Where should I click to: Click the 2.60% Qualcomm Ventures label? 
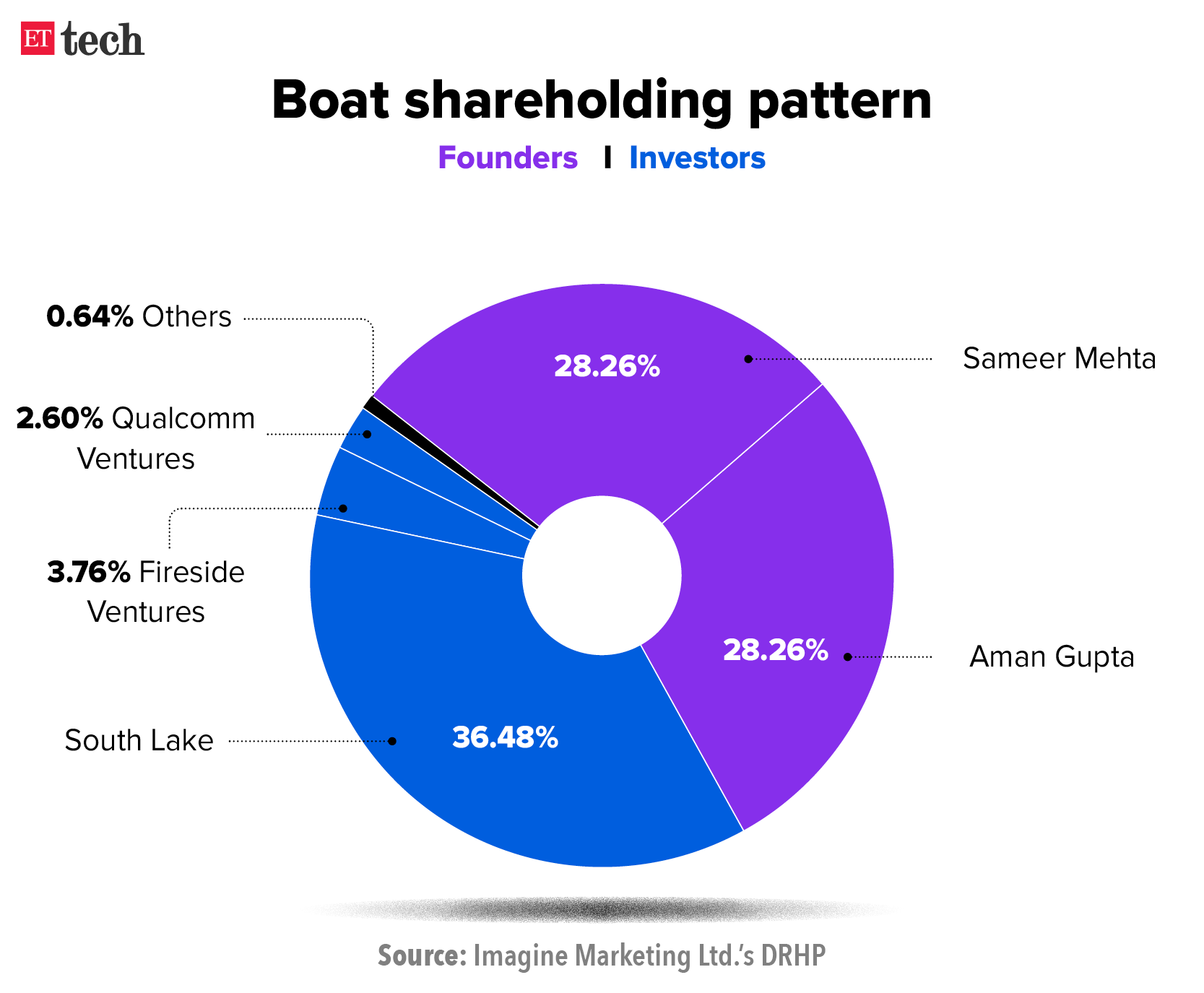tap(136, 438)
